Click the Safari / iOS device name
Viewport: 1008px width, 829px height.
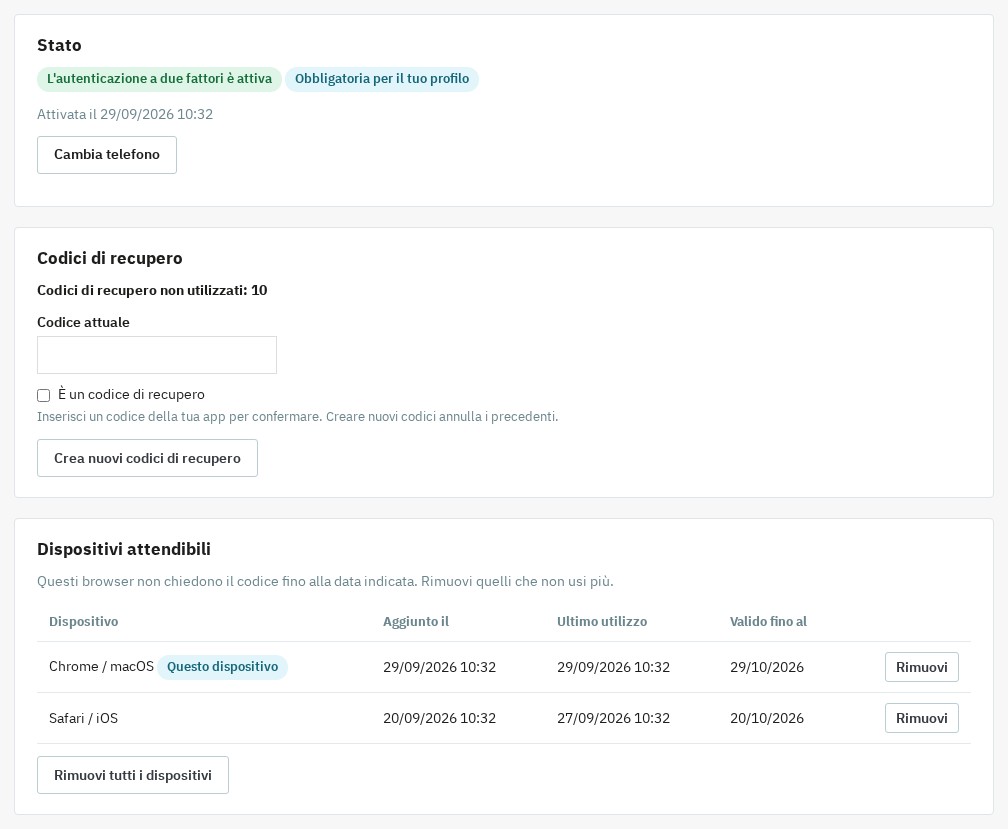click(84, 718)
